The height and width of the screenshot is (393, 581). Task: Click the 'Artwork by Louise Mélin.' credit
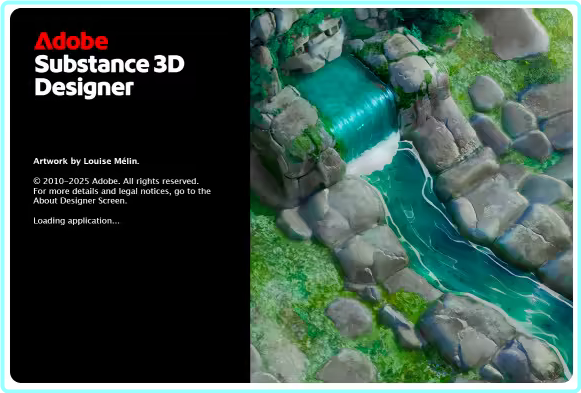click(86, 161)
